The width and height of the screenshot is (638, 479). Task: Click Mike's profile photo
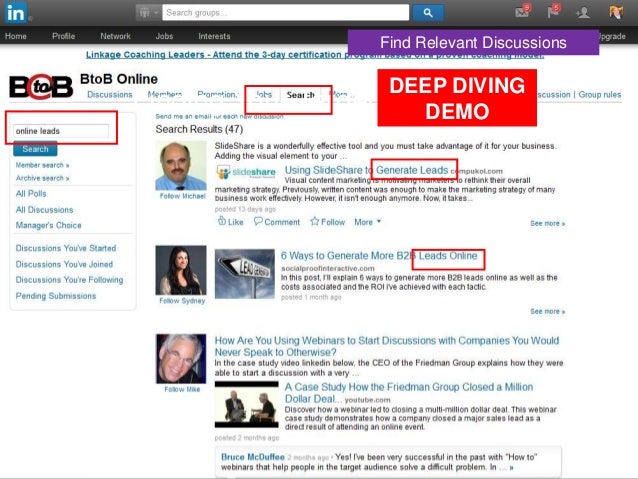(x=181, y=359)
